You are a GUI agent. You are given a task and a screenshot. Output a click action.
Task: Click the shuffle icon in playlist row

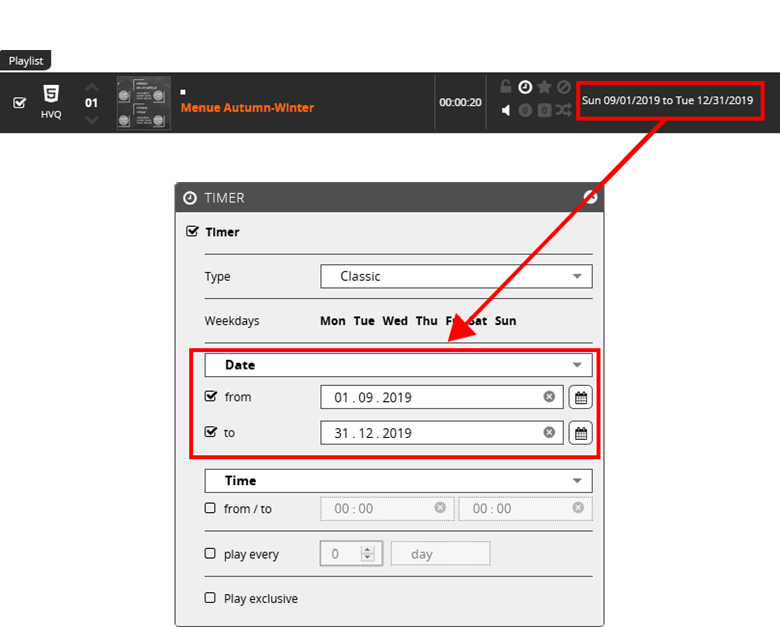pos(564,110)
